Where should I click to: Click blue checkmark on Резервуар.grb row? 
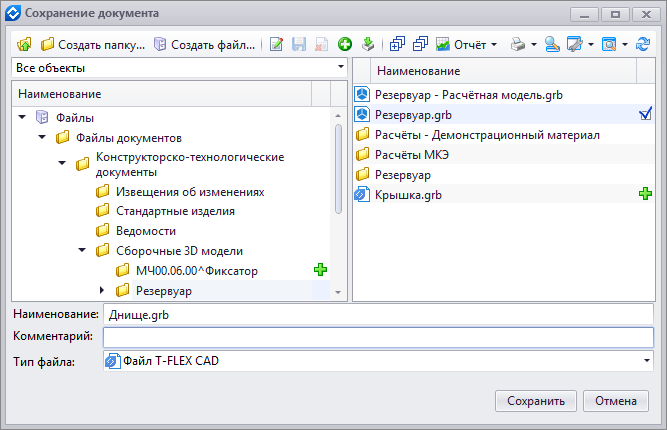click(x=645, y=114)
